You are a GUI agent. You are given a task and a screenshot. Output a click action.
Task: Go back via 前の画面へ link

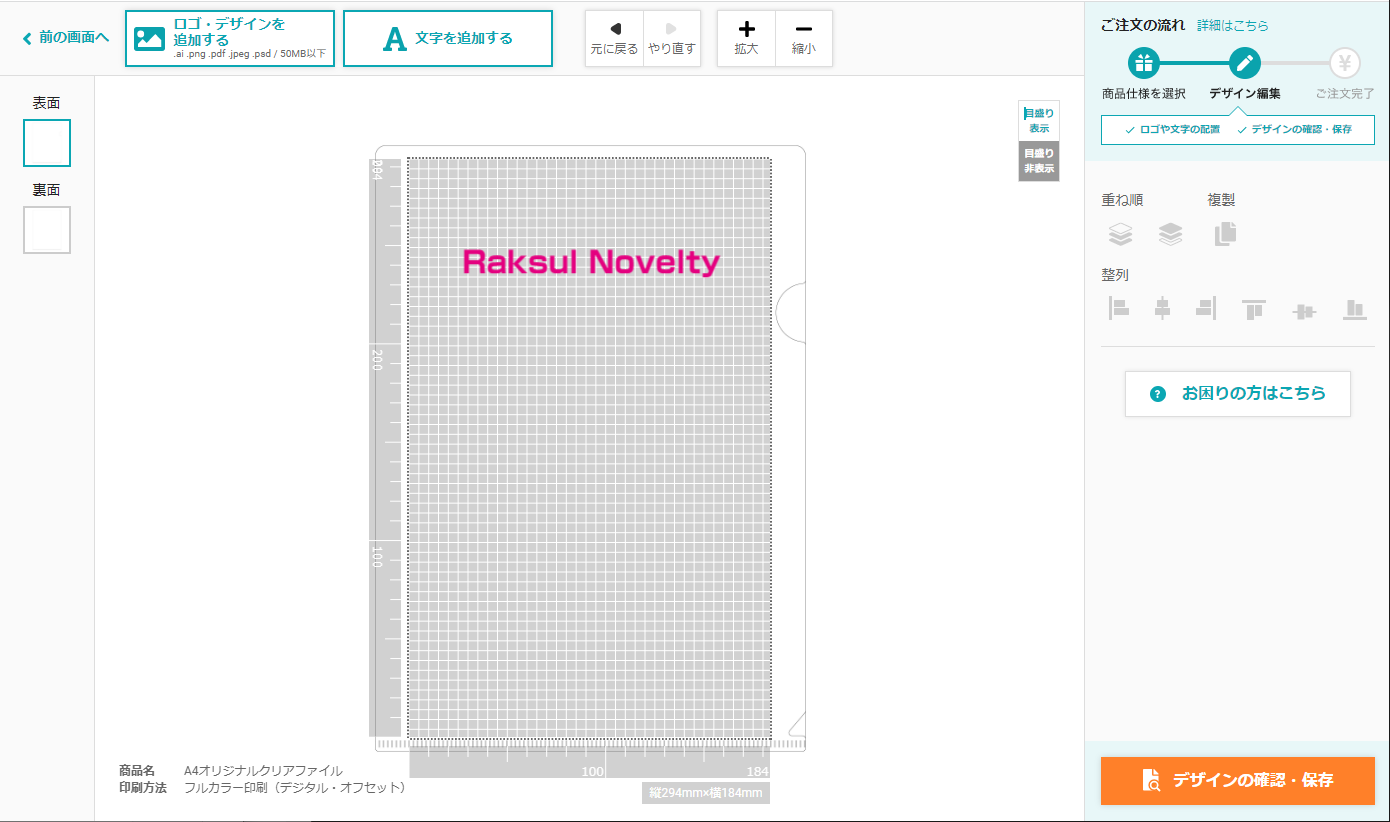66,38
